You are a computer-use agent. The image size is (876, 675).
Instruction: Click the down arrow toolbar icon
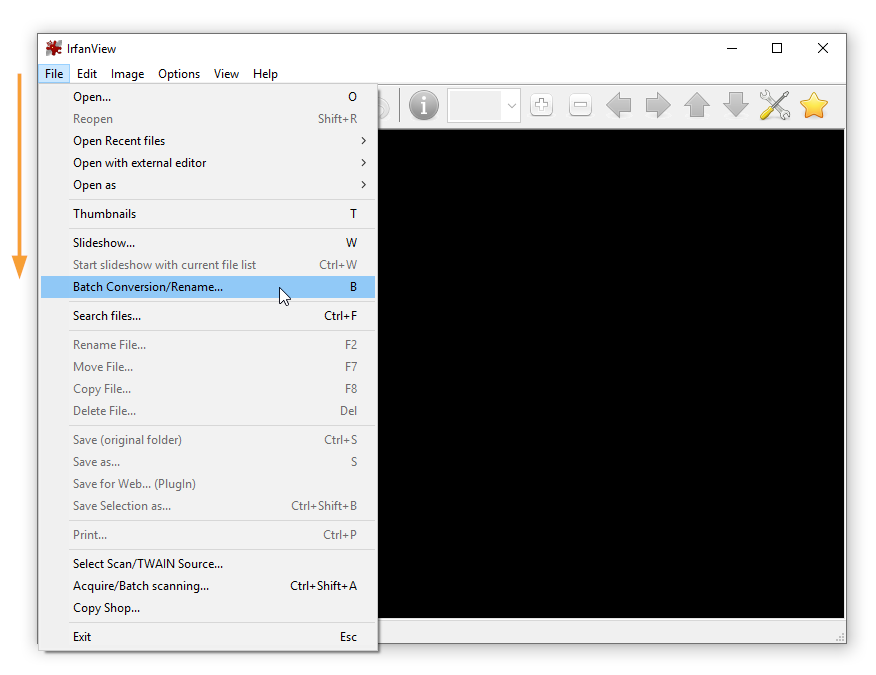click(x=736, y=105)
